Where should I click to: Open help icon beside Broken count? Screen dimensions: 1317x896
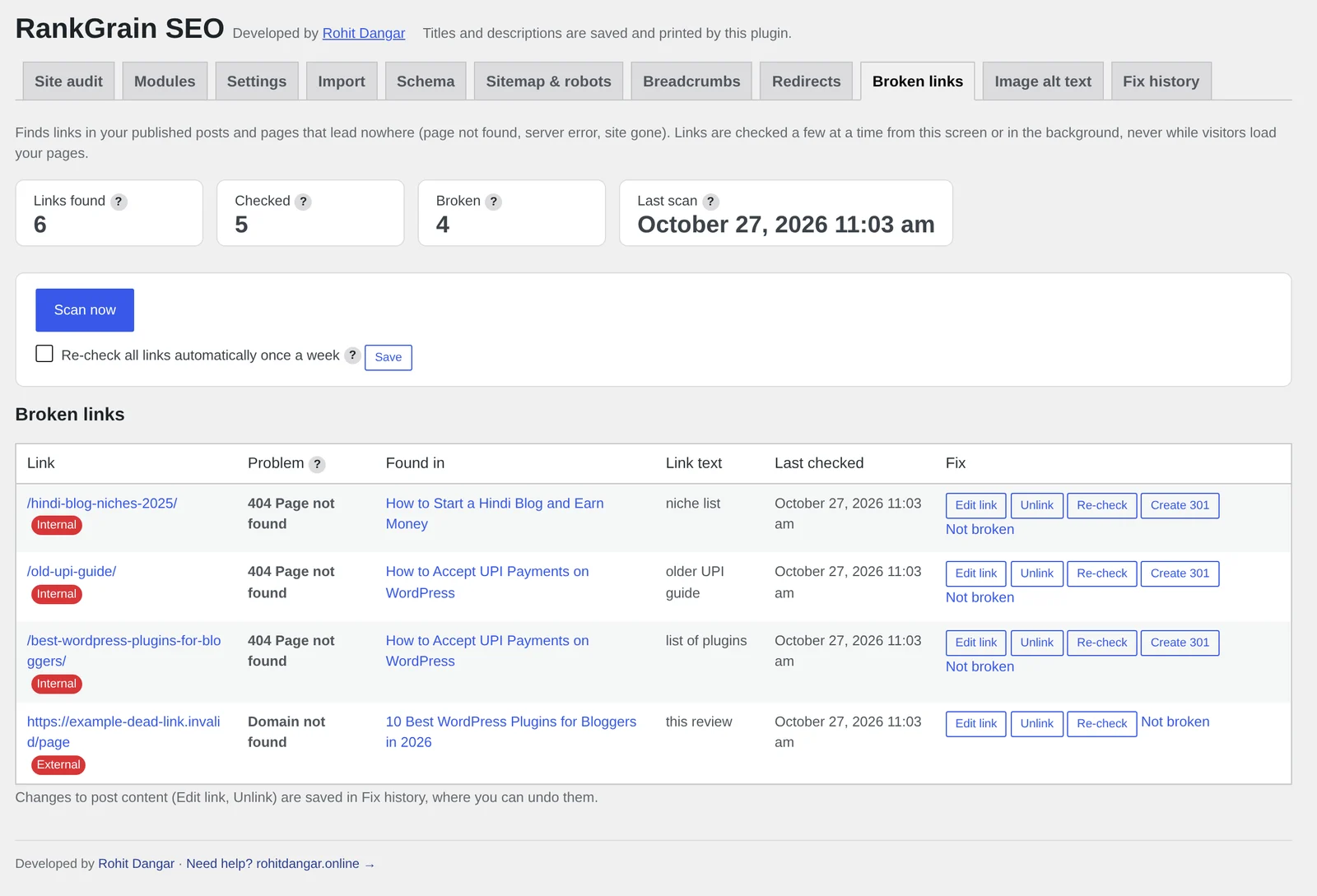tap(493, 202)
